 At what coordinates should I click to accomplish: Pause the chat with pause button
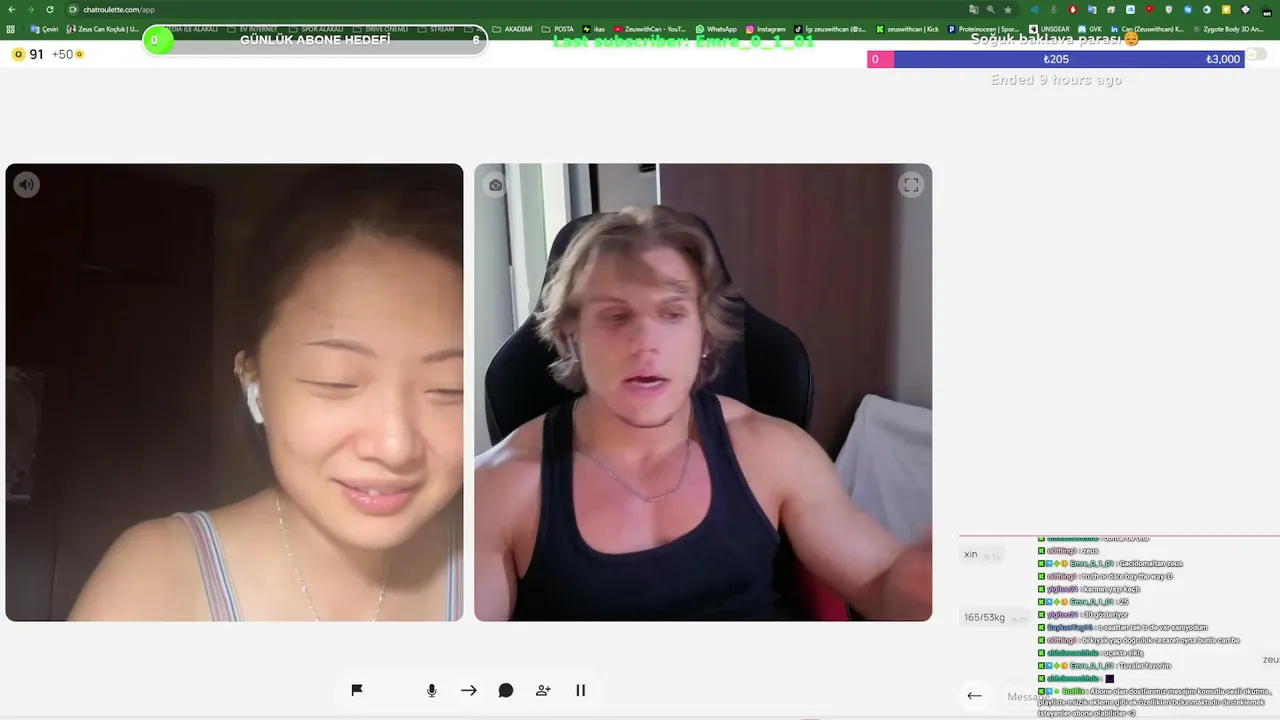[x=580, y=690]
